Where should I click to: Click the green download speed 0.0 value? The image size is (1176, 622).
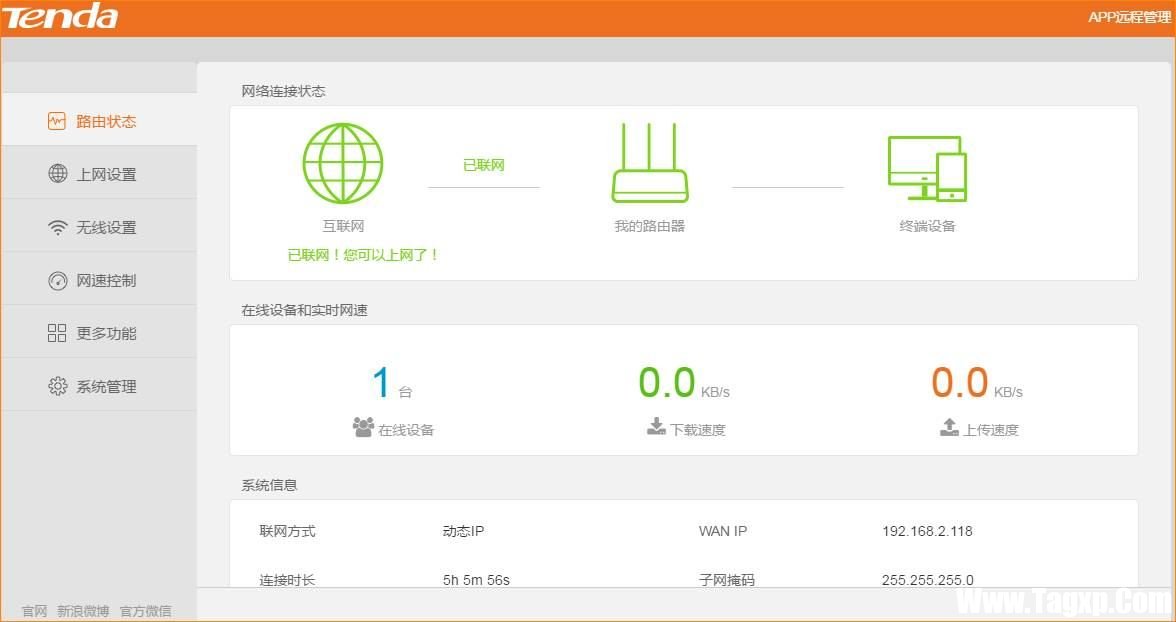point(667,382)
